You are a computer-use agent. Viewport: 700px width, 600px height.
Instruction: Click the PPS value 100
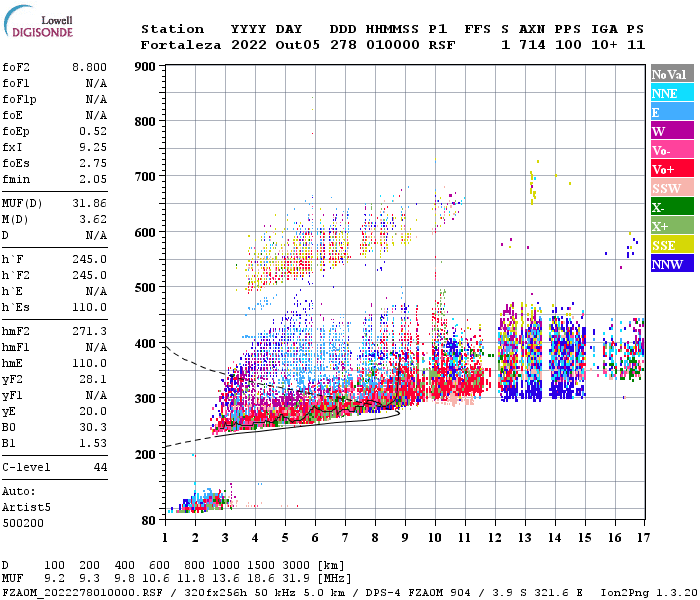[x=568, y=45]
